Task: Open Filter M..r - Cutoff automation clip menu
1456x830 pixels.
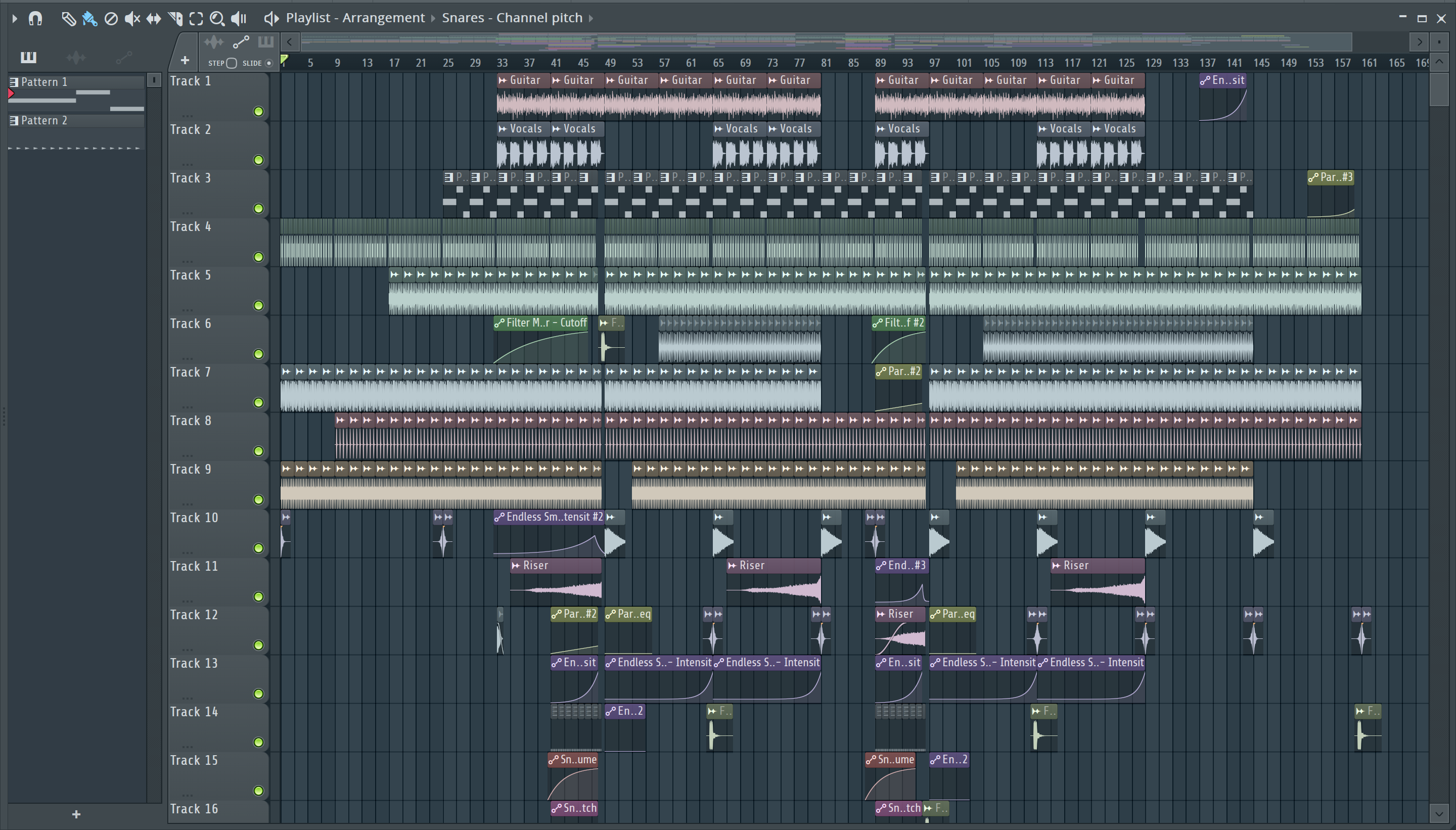Action: 499,323
